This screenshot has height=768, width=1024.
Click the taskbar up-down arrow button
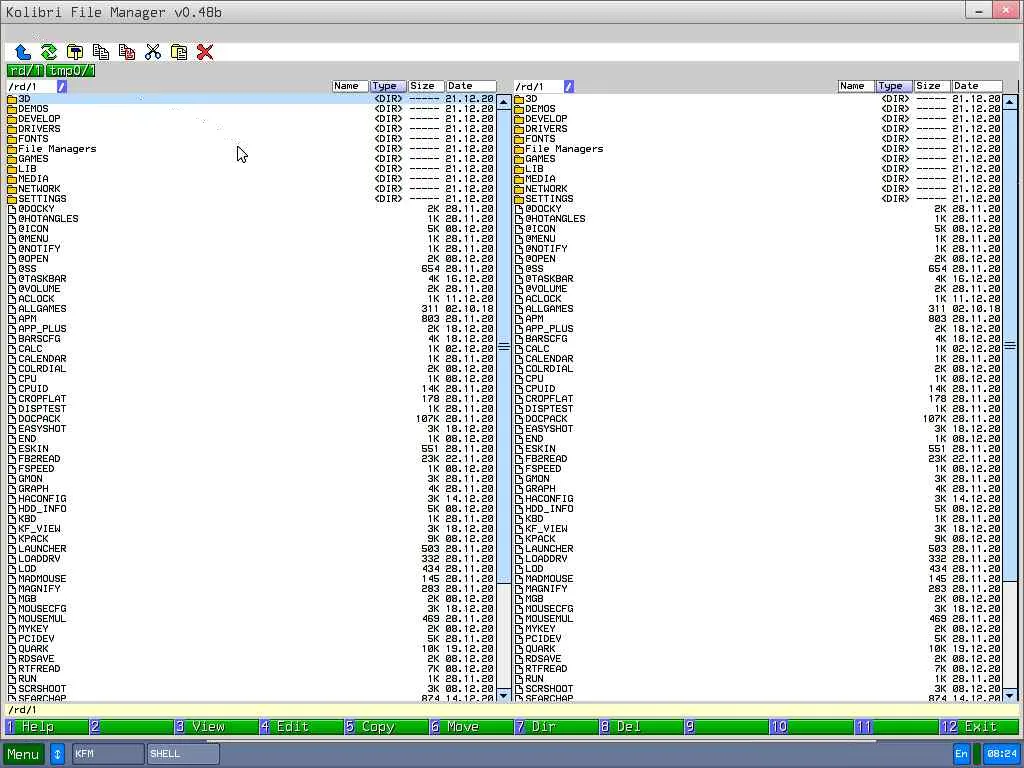tap(57, 754)
